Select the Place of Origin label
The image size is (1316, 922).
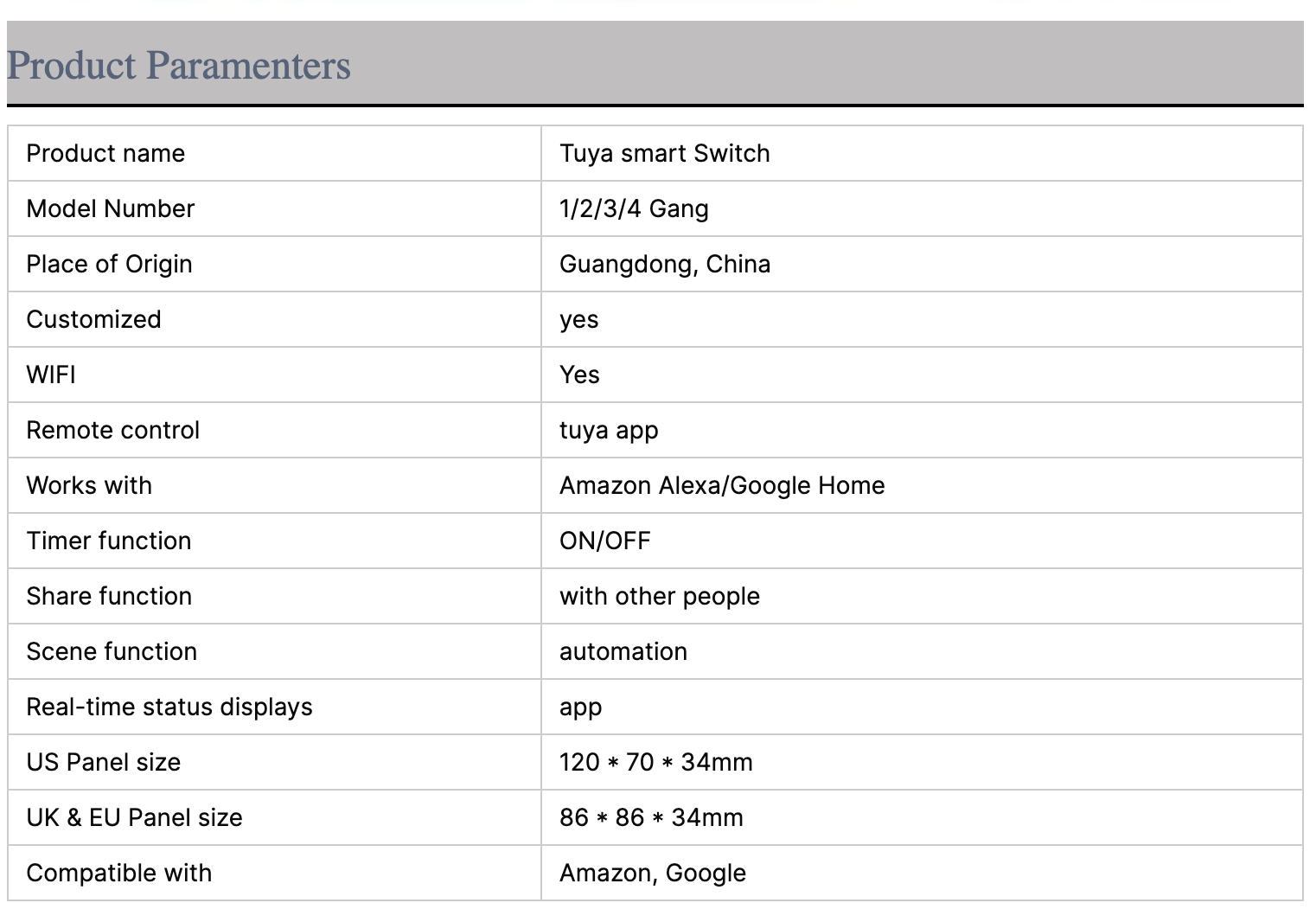[109, 265]
